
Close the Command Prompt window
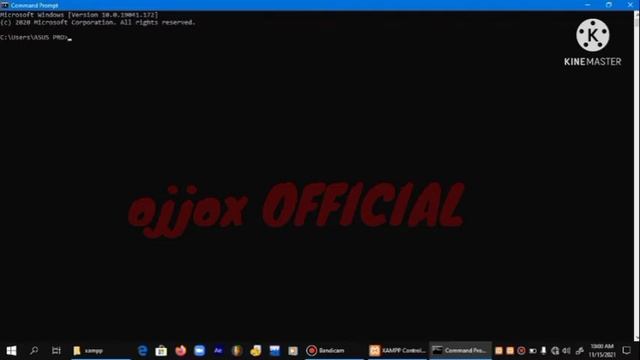[630, 5]
